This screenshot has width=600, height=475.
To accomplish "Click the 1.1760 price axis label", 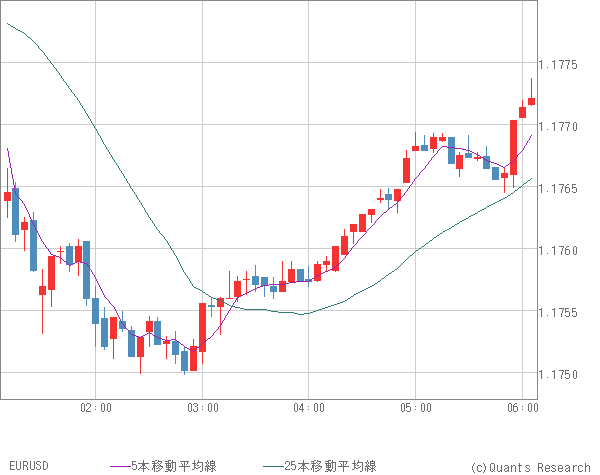I will [558, 251].
